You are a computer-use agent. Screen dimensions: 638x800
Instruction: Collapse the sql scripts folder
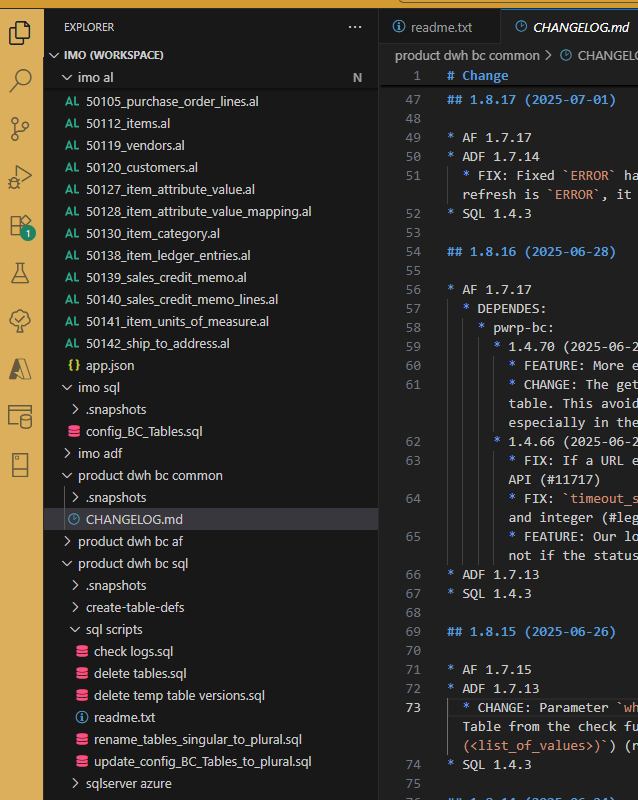pyautogui.click(x=75, y=629)
